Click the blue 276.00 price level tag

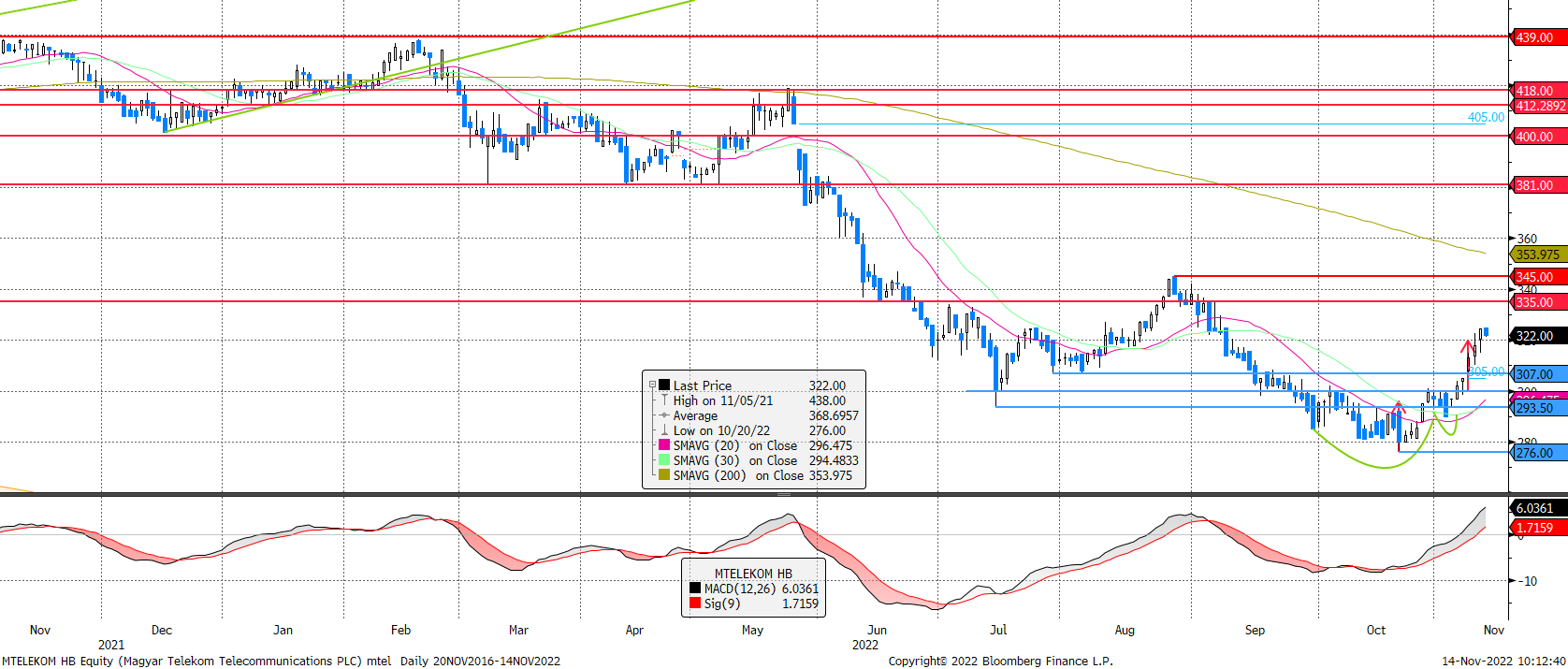pyautogui.click(x=1539, y=453)
